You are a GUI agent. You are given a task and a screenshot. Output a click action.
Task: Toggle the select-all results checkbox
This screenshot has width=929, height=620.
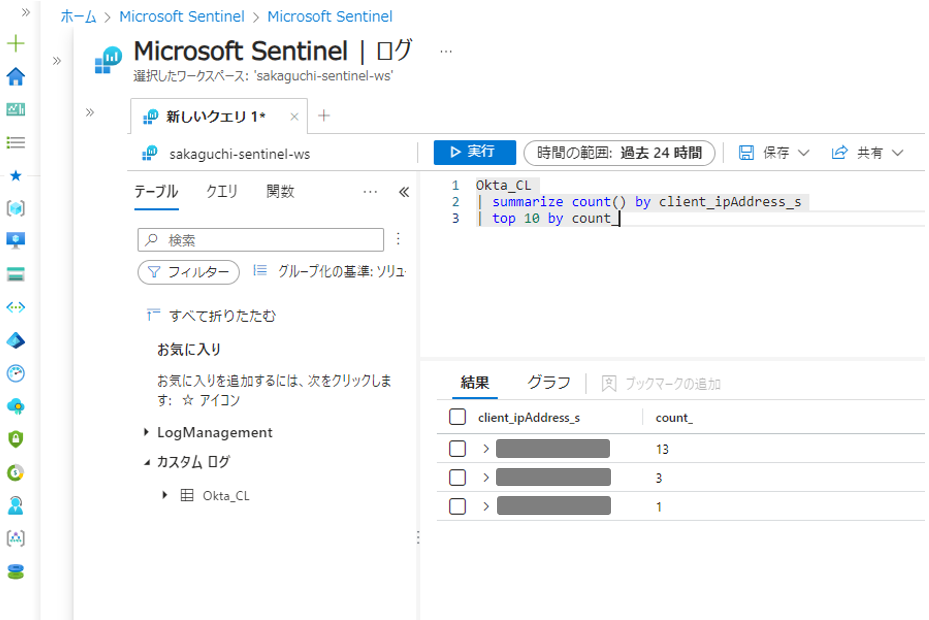click(457, 417)
